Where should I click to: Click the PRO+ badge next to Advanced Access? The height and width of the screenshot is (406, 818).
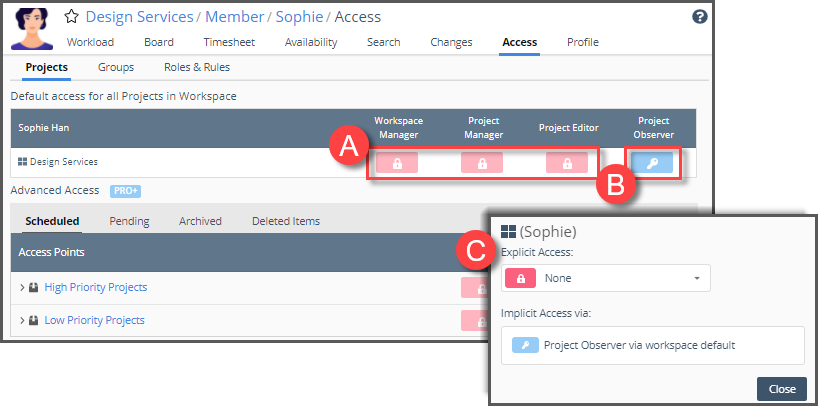(x=124, y=190)
